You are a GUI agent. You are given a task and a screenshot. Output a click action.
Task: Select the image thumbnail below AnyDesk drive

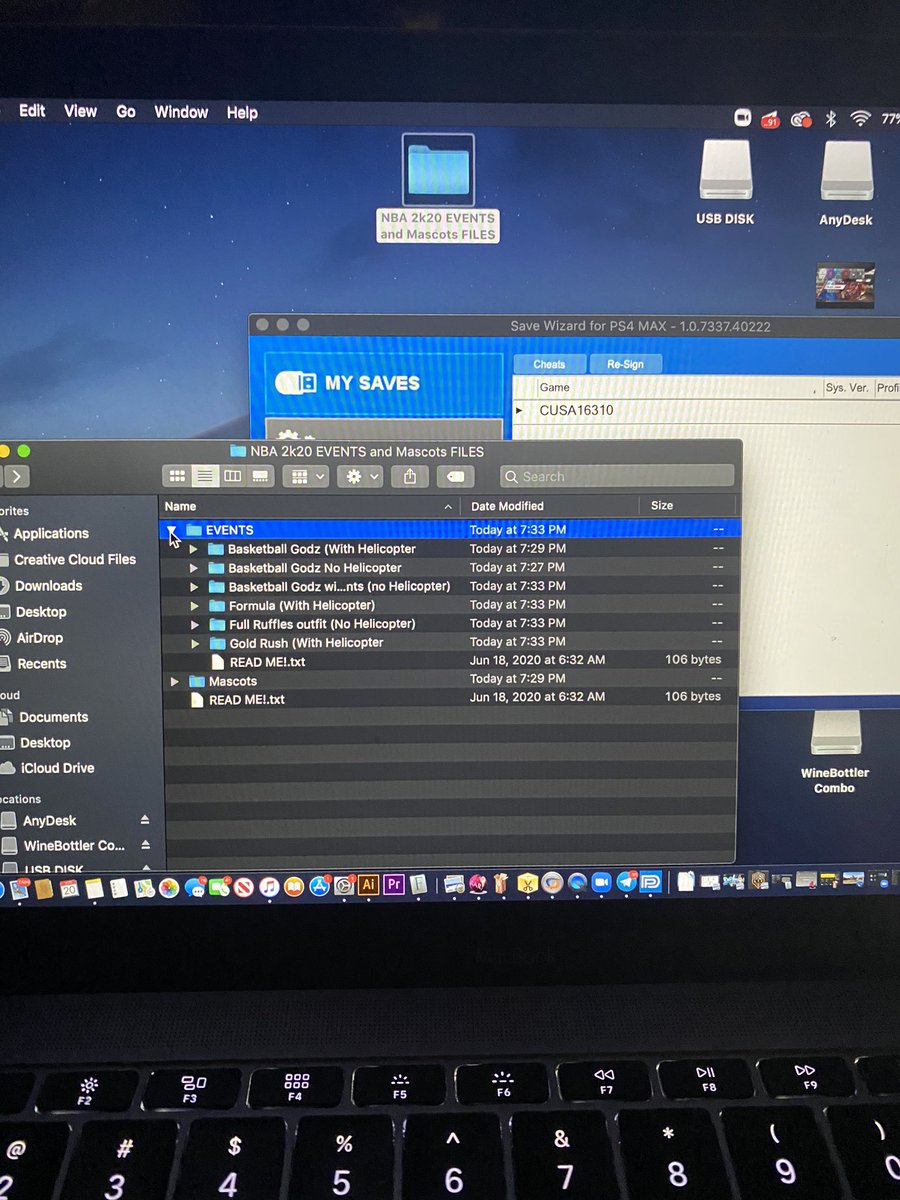846,286
